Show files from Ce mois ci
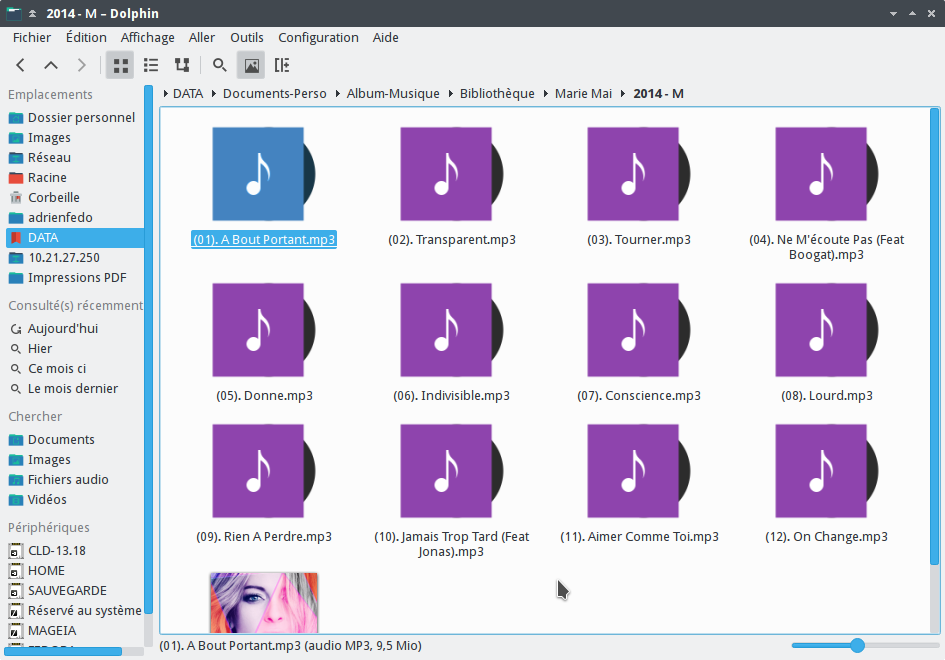 tap(75, 368)
